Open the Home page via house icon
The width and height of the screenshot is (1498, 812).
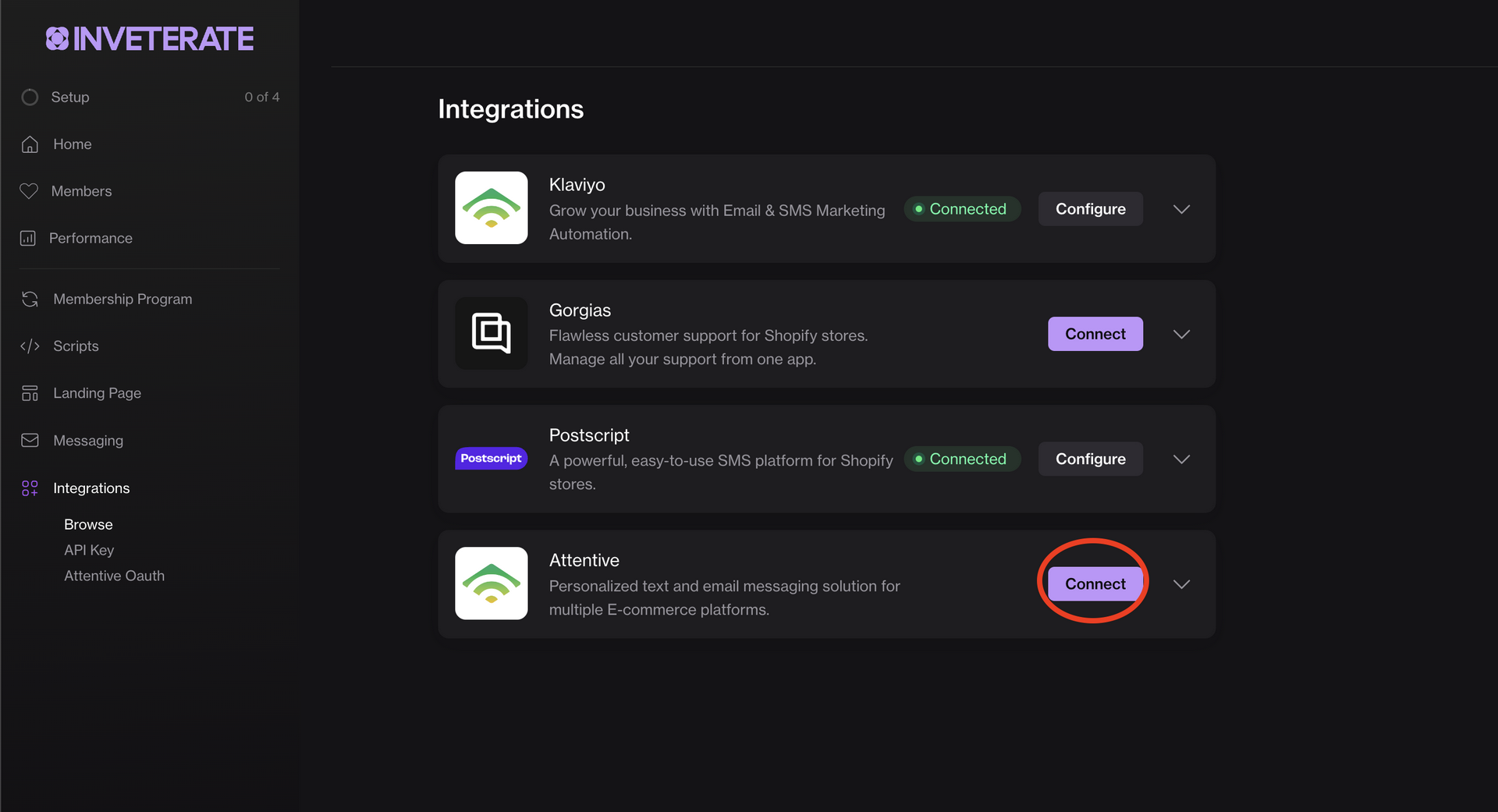30,144
